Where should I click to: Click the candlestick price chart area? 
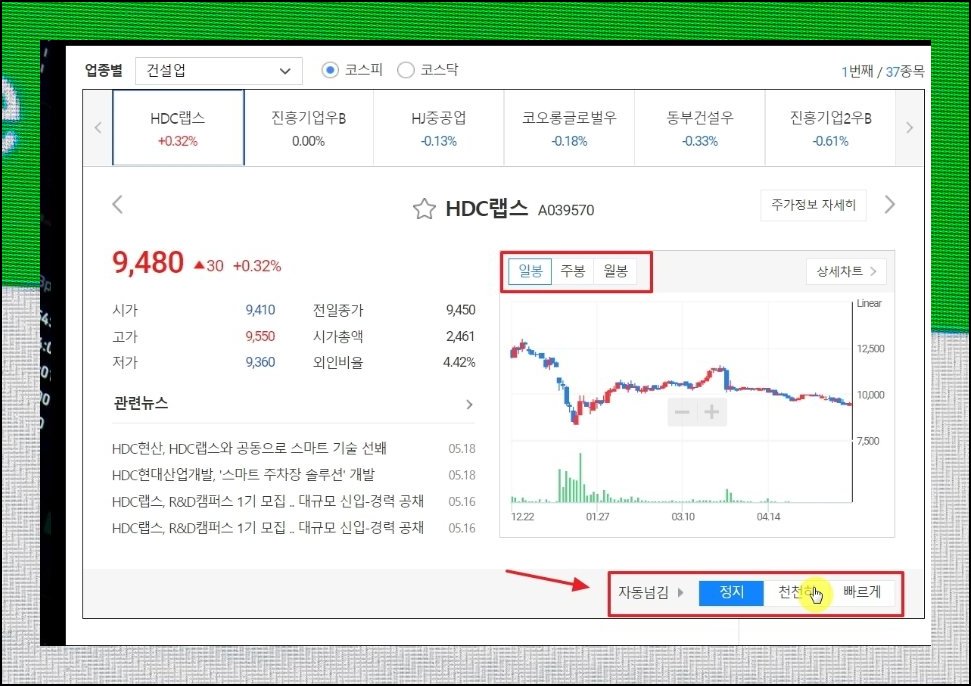click(x=681, y=371)
